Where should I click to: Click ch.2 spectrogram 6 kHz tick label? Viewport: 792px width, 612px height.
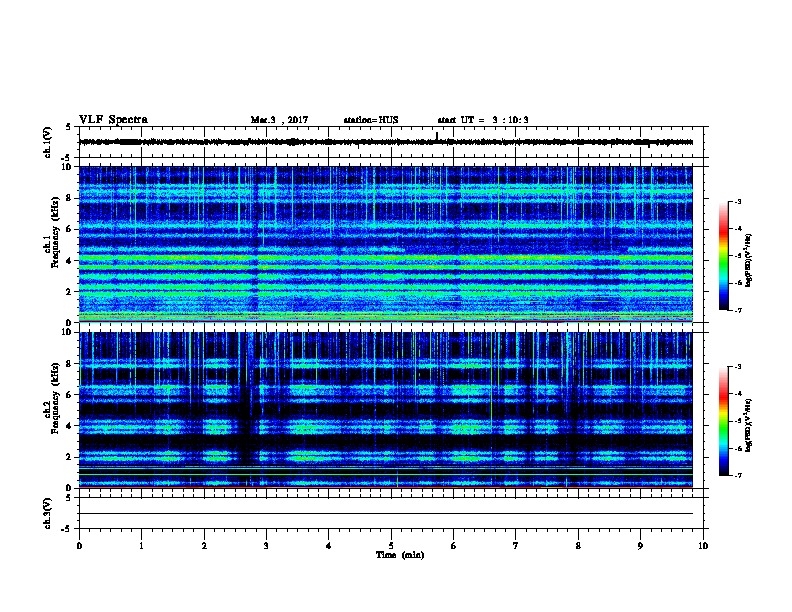(70, 395)
